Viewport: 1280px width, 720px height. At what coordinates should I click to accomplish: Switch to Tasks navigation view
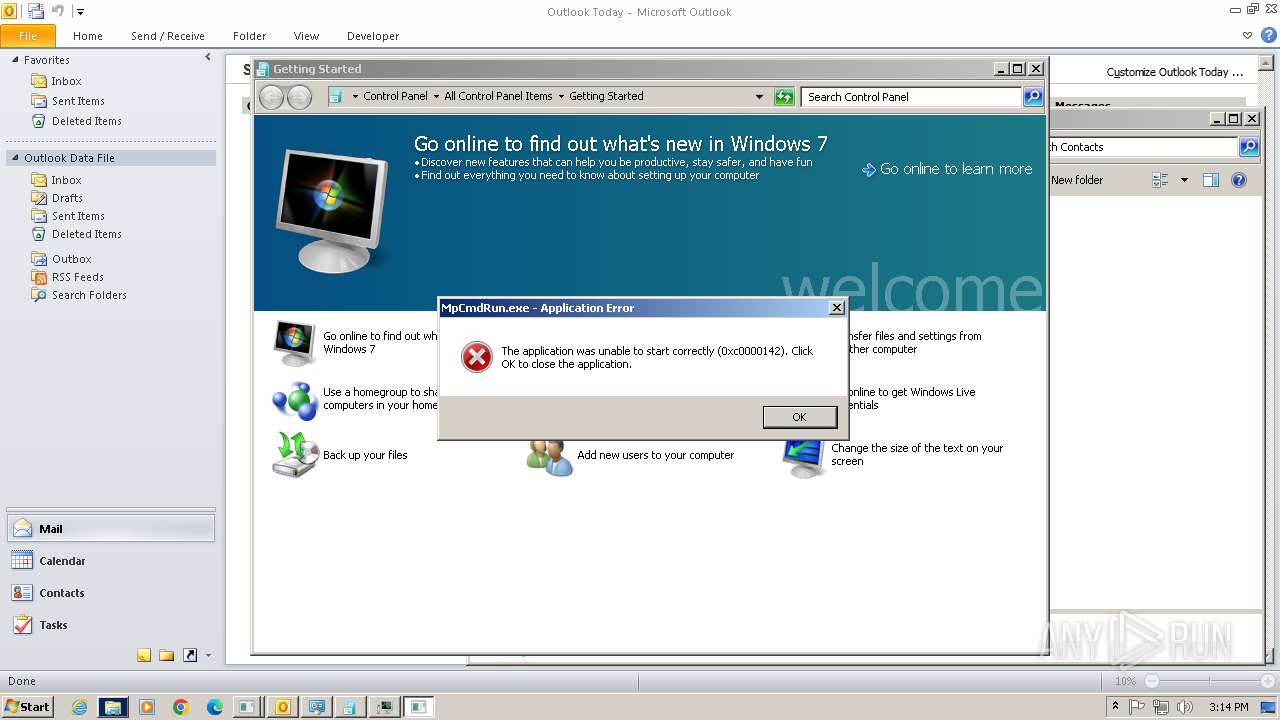[x=110, y=625]
